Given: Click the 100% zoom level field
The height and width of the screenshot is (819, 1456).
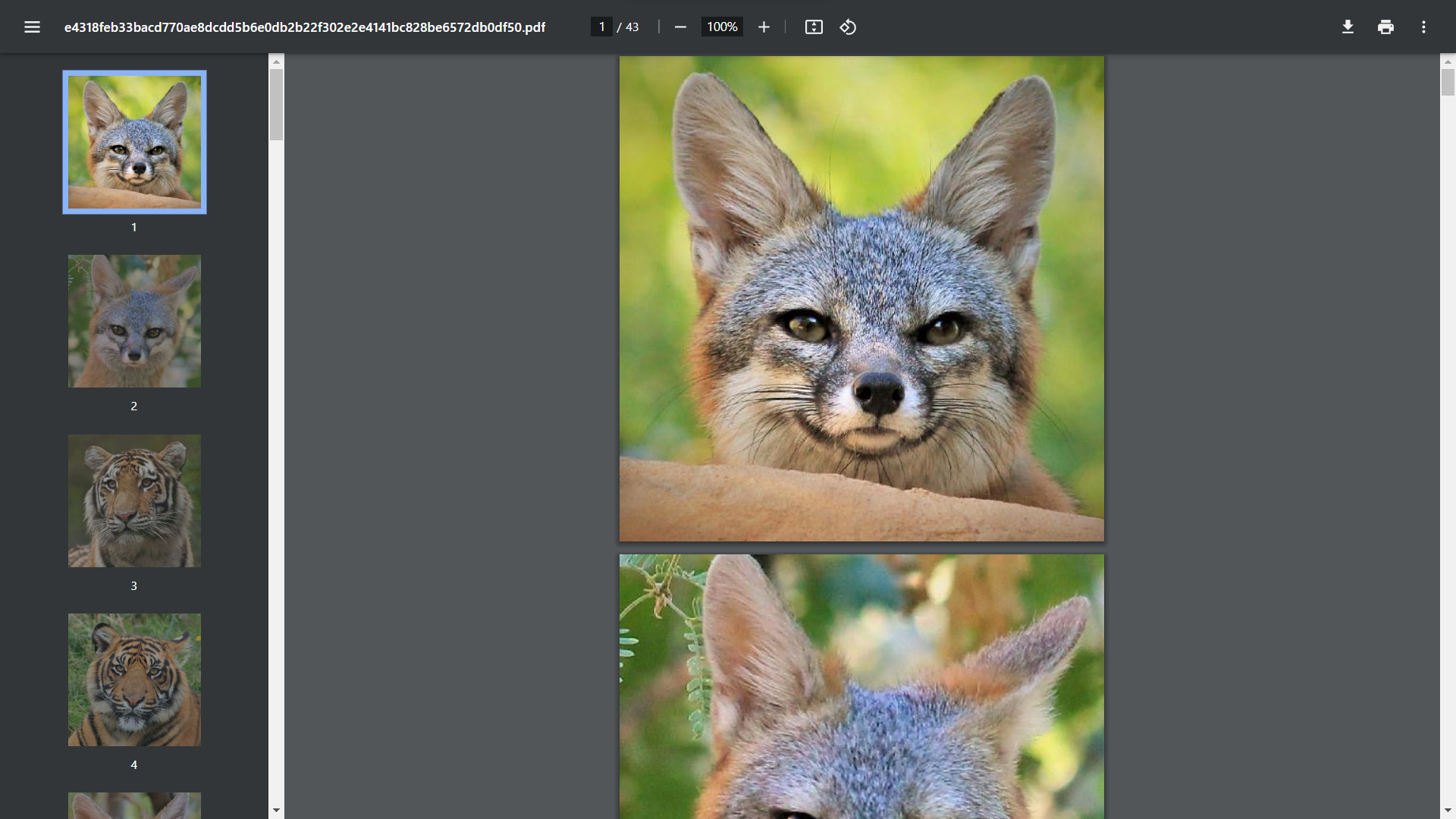Looking at the screenshot, I should [x=722, y=27].
